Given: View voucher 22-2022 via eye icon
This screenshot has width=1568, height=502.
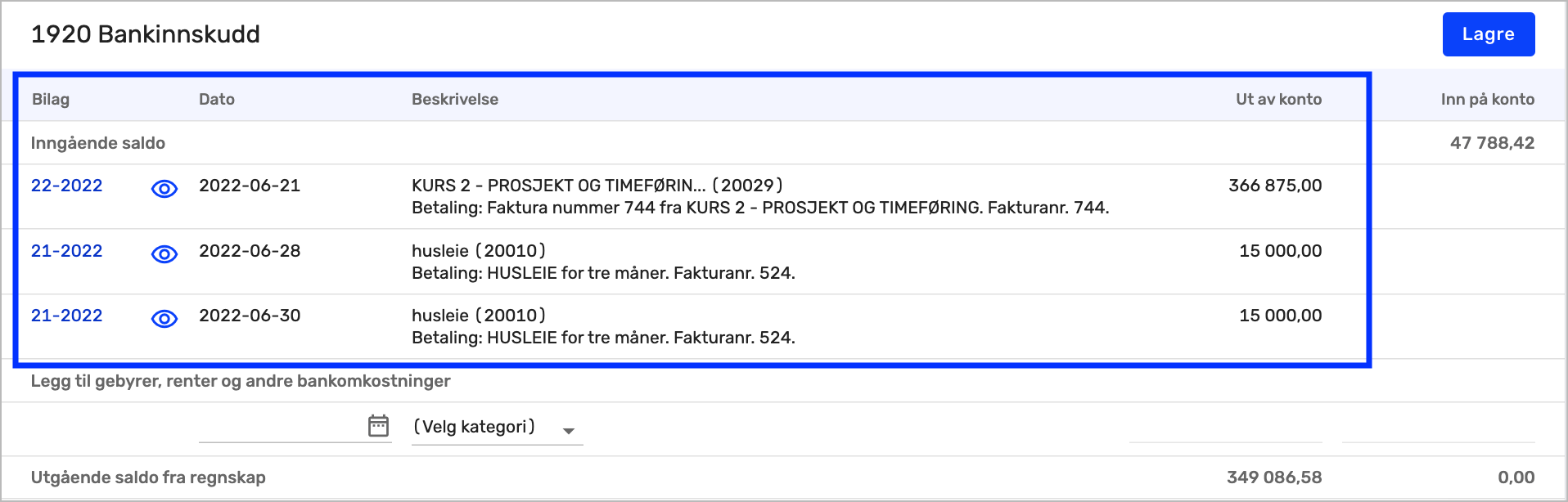Looking at the screenshot, I should [x=164, y=189].
